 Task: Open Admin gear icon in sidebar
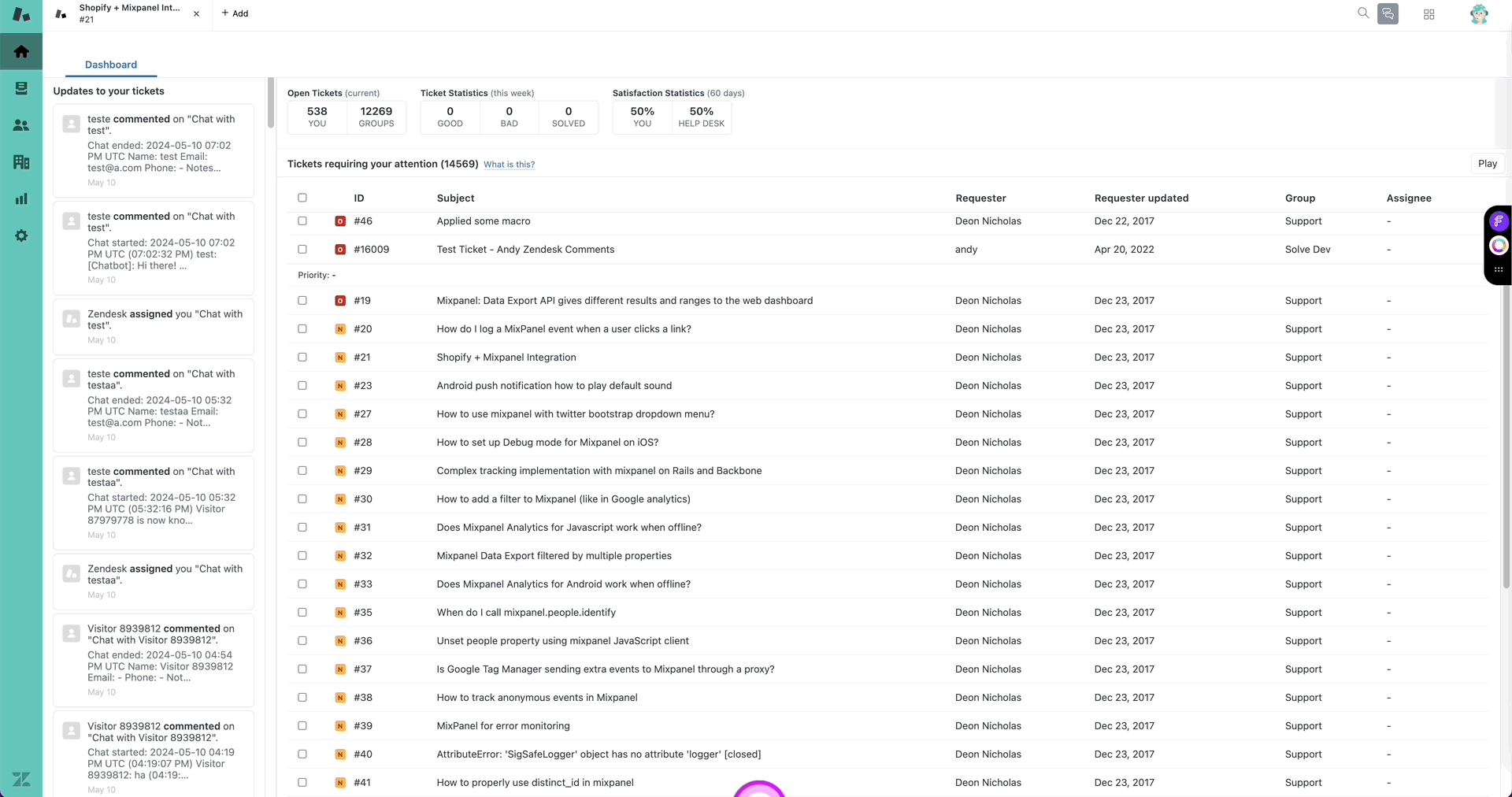21,235
